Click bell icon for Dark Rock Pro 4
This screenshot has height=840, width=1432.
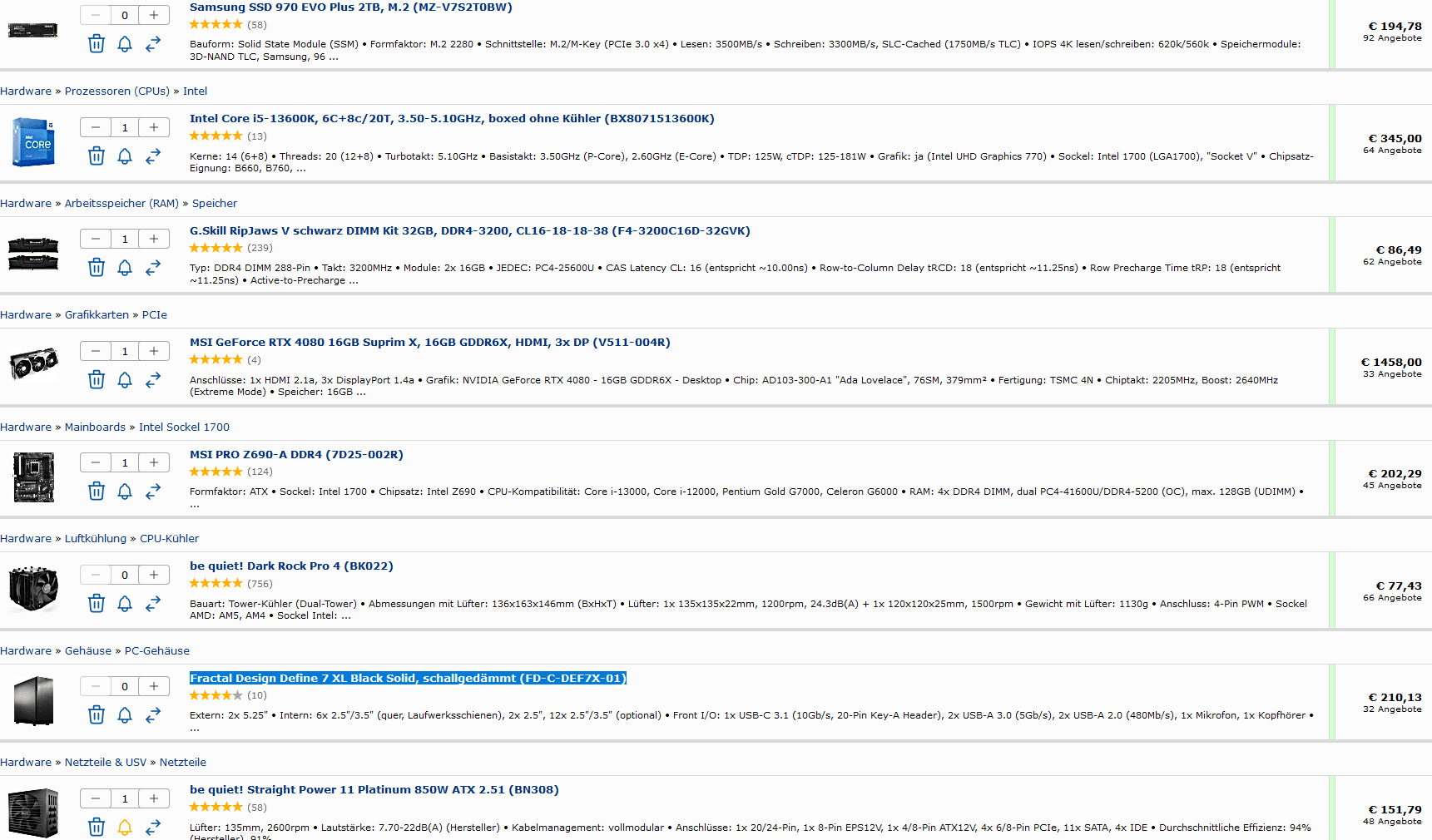pyautogui.click(x=125, y=603)
